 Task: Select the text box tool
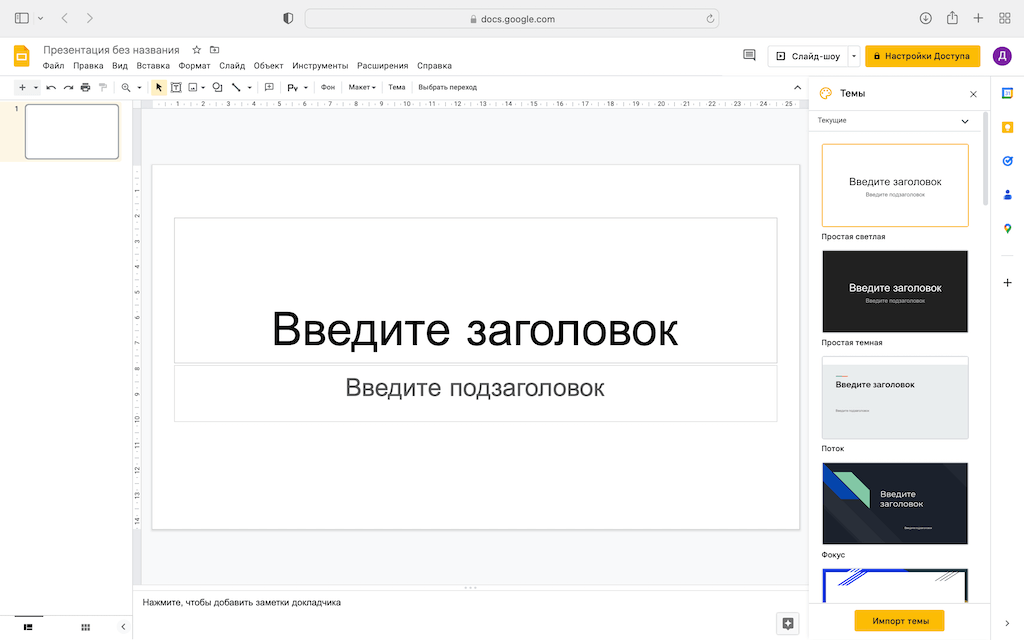(176, 87)
